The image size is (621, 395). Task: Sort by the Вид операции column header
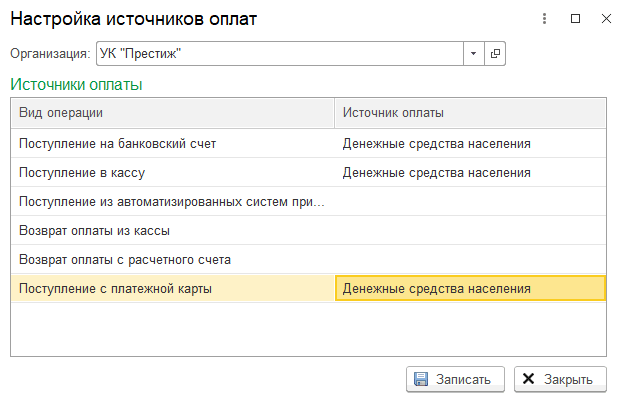tap(173, 113)
